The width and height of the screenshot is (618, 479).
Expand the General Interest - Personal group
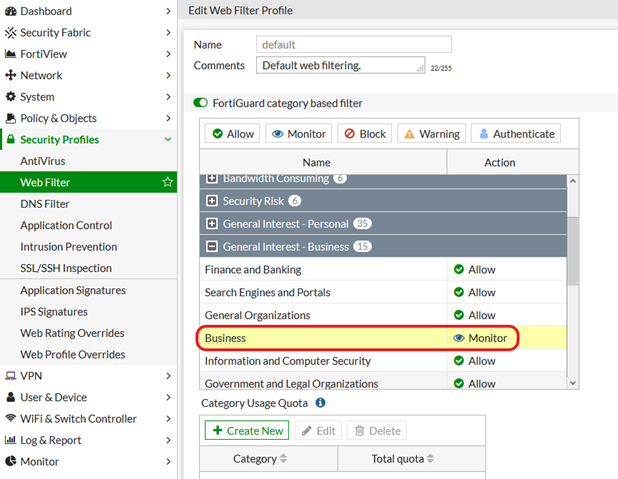click(211, 224)
